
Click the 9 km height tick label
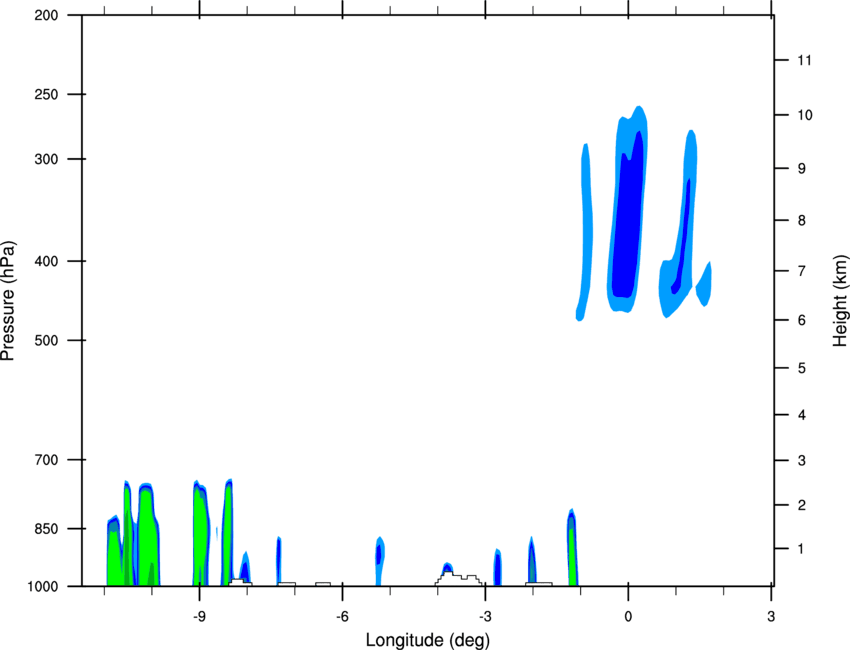tap(802, 169)
